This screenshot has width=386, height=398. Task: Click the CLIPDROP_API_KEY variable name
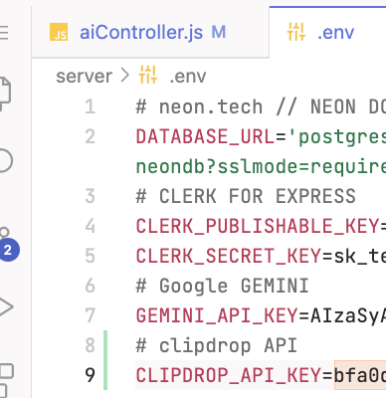[x=228, y=375]
